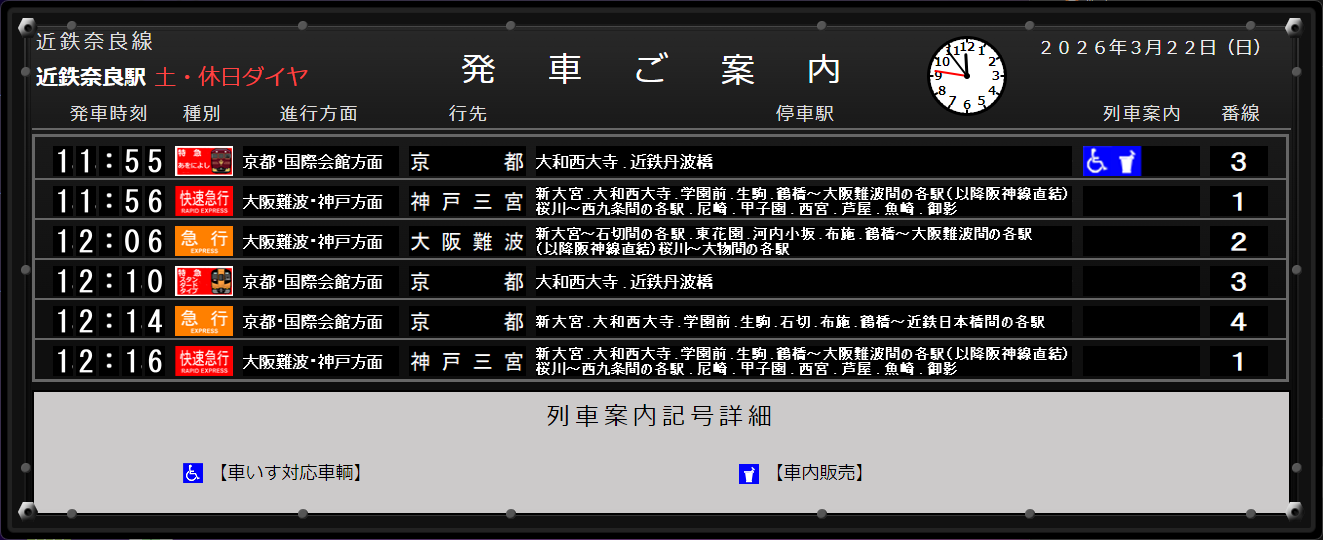Click the onboard sales cup icon on 11:55 train

click(1127, 161)
